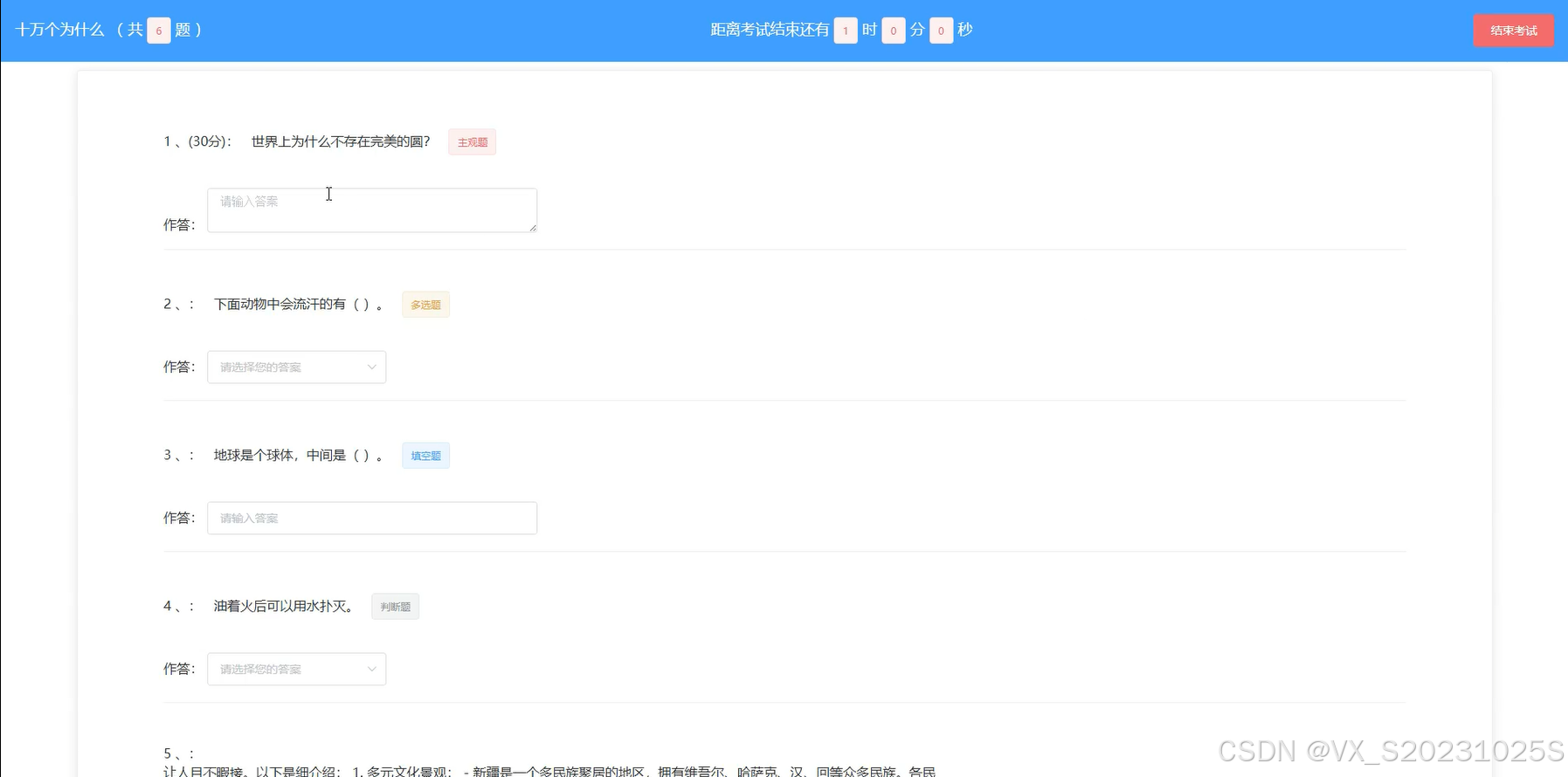Click question text 地球是个球体,中间是

point(280,455)
